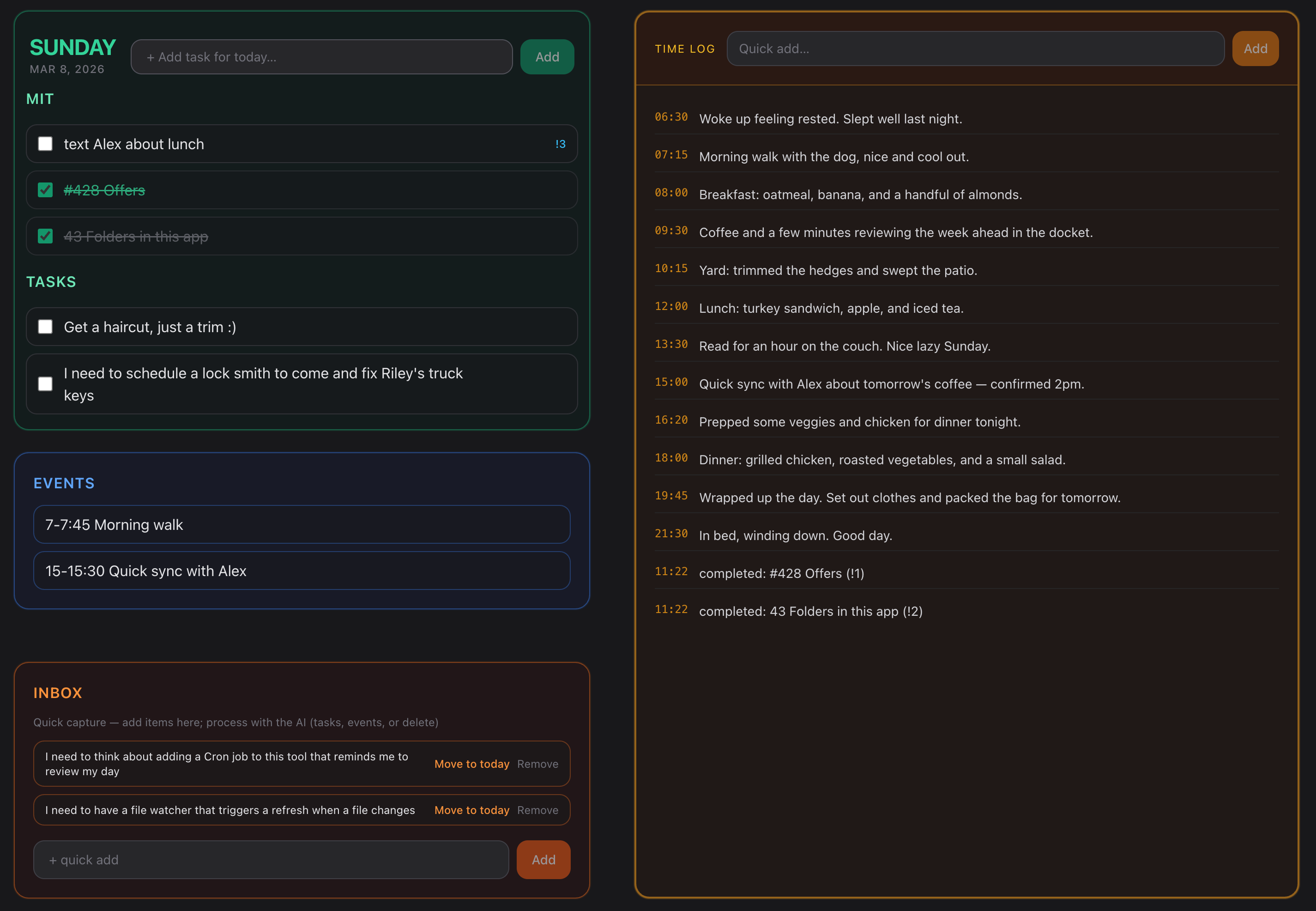
Task: Uncheck the completed '#428 Offers' task
Action: pos(45,189)
